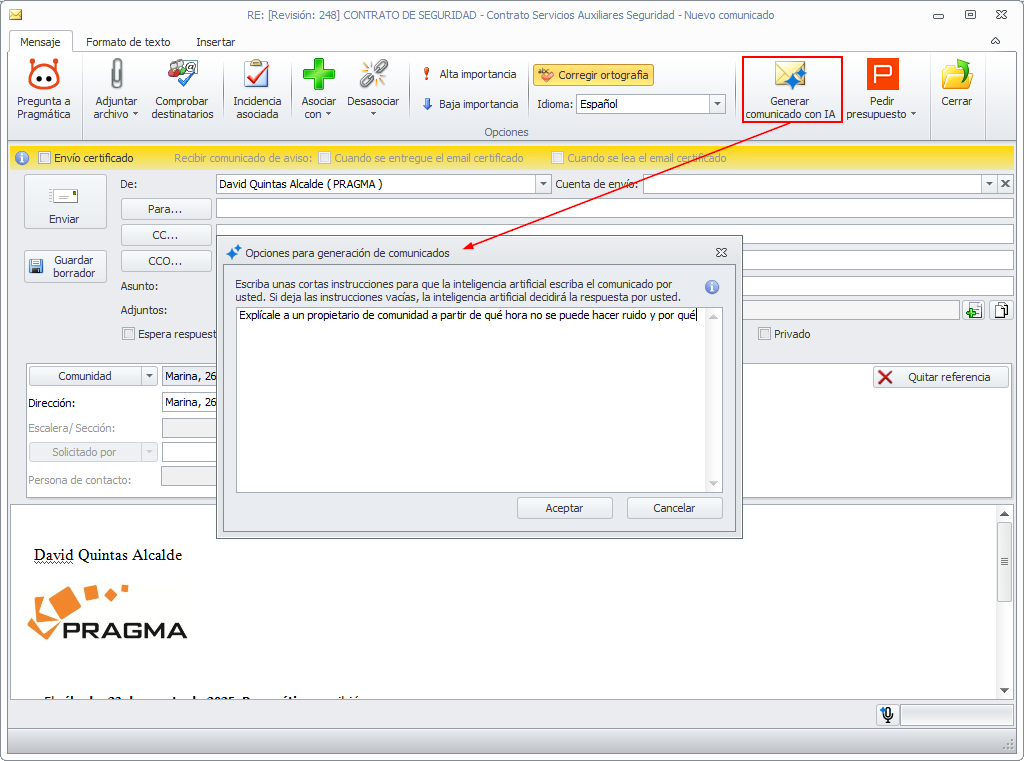Check the Espera respuesta option
Image resolution: width=1024 pixels, height=761 pixels.
click(x=129, y=334)
